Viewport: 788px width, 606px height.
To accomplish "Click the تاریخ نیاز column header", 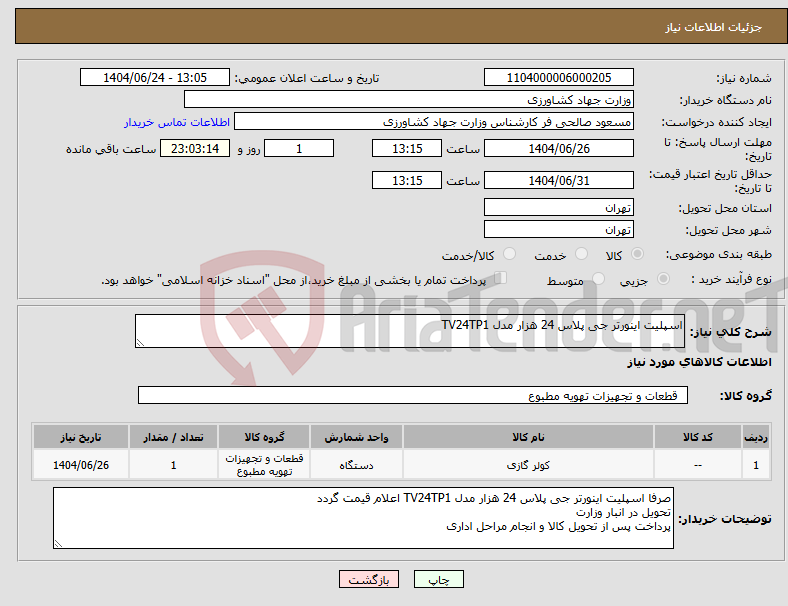I will coord(81,437).
